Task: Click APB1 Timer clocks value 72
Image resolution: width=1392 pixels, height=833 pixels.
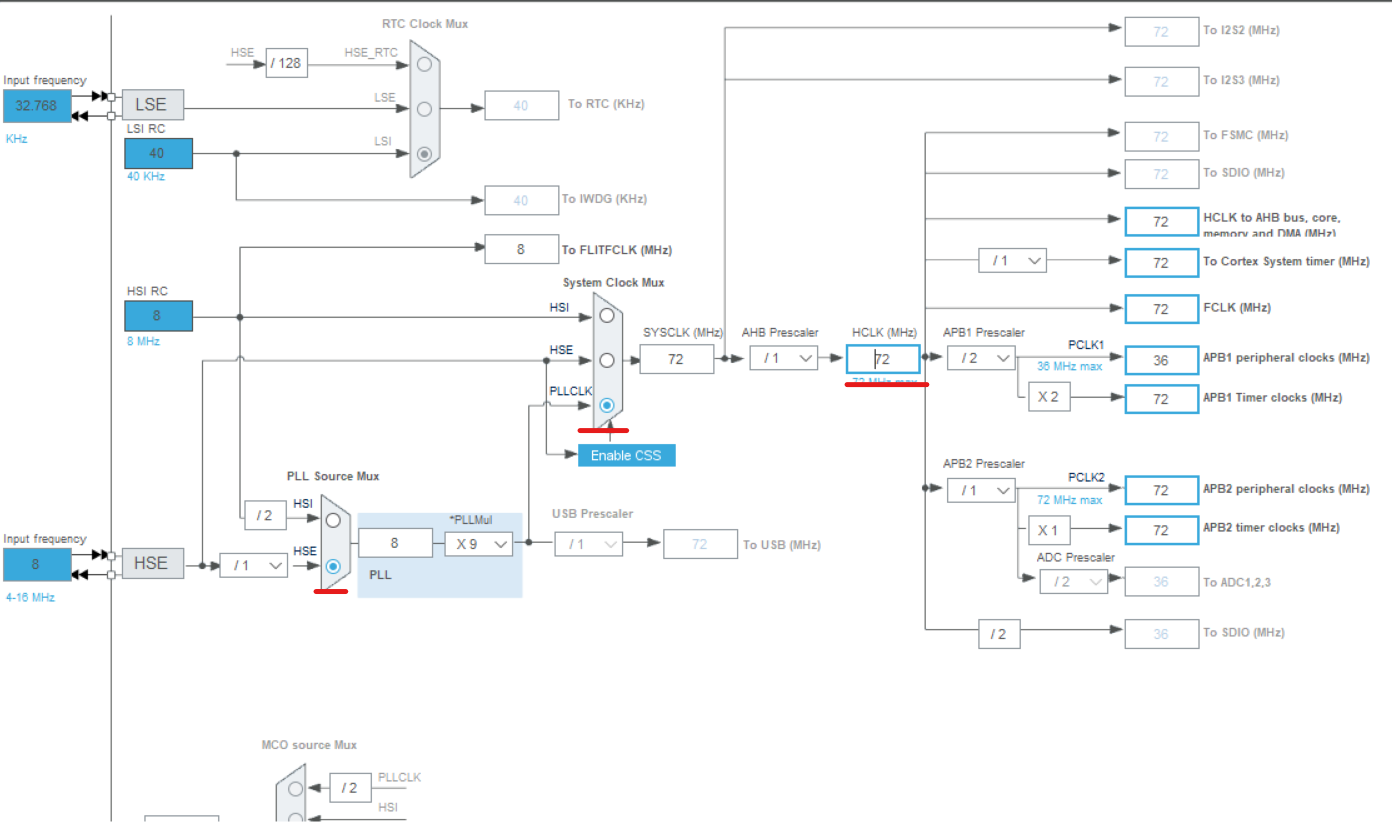Action: [1162, 399]
